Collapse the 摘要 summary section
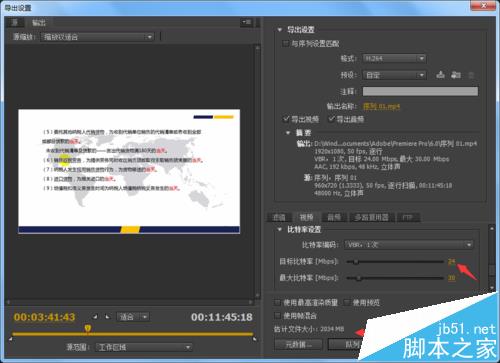The image size is (500, 363). click(288, 133)
